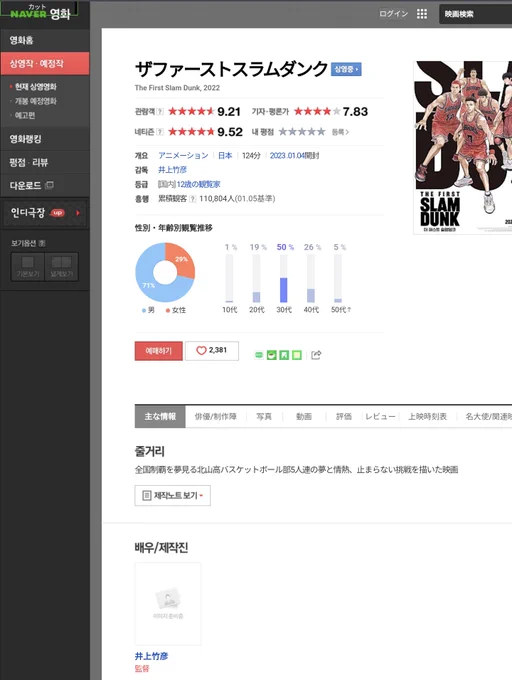Viewport: 512px width, 680px height.
Task: Switch to the レビュー tab
Action: click(380, 416)
